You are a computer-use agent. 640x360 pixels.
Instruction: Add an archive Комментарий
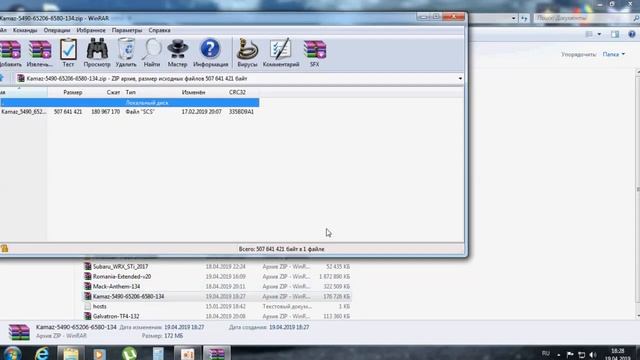pos(281,53)
